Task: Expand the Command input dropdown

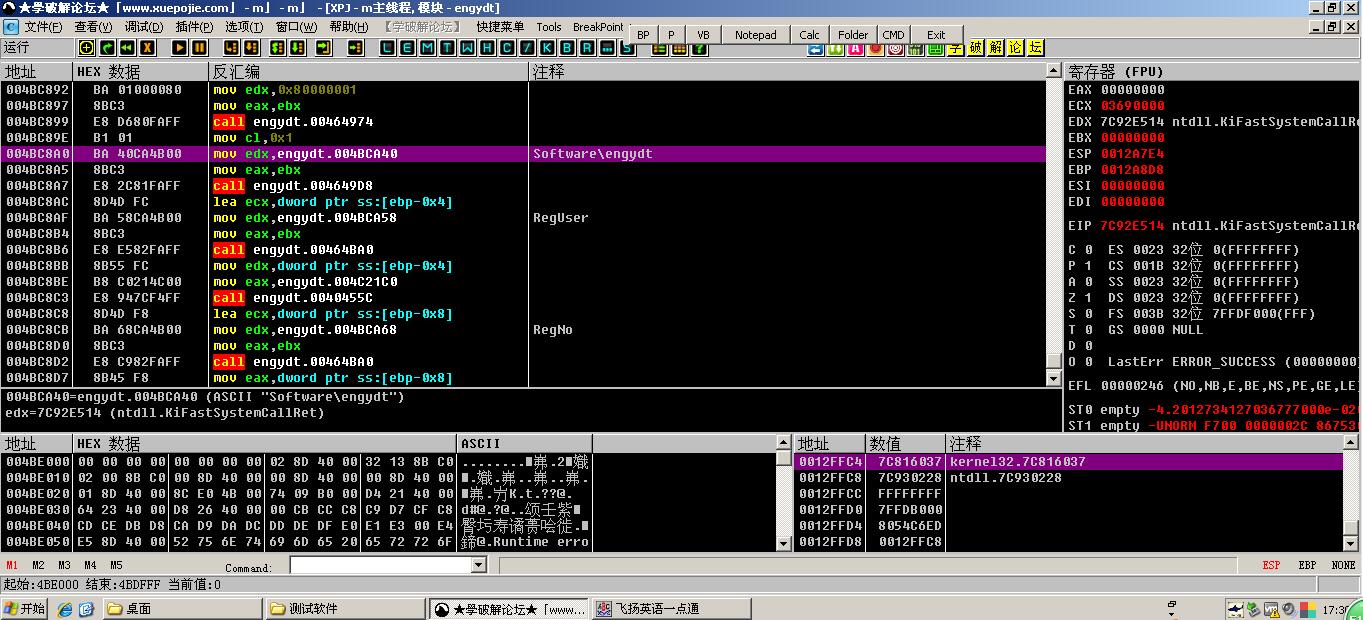Action: tap(478, 566)
